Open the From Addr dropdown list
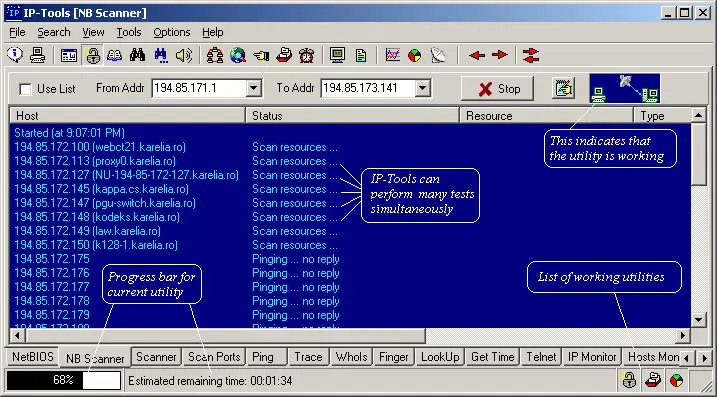Image resolution: width=717 pixels, height=397 pixels. pyautogui.click(x=253, y=88)
